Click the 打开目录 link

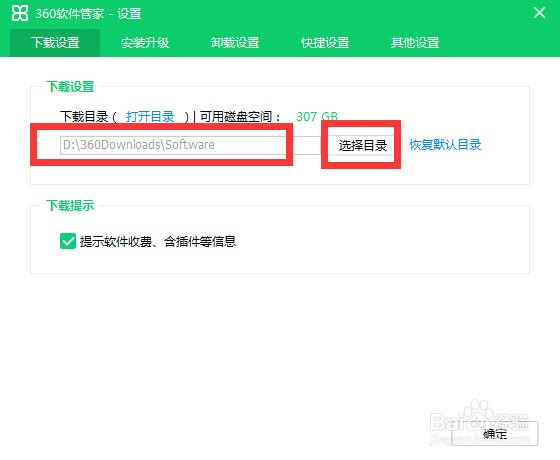(150, 116)
